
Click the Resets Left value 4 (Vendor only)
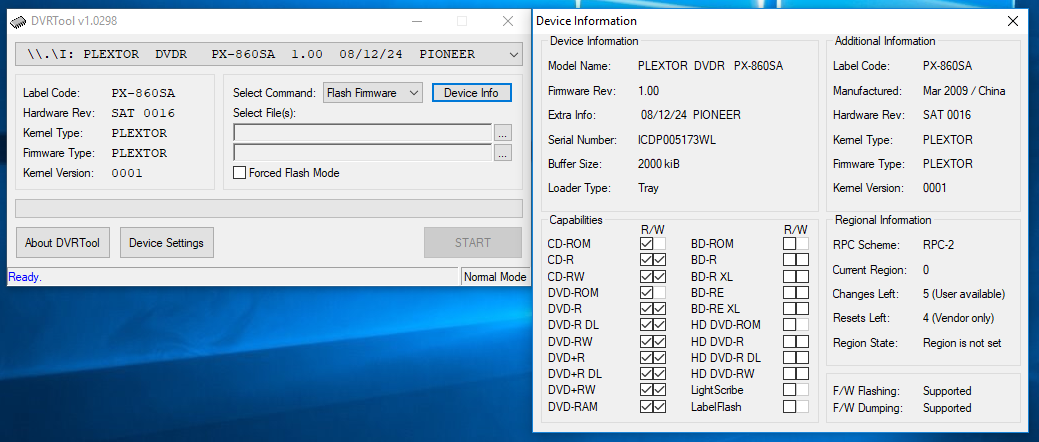pyautogui.click(x=959, y=319)
